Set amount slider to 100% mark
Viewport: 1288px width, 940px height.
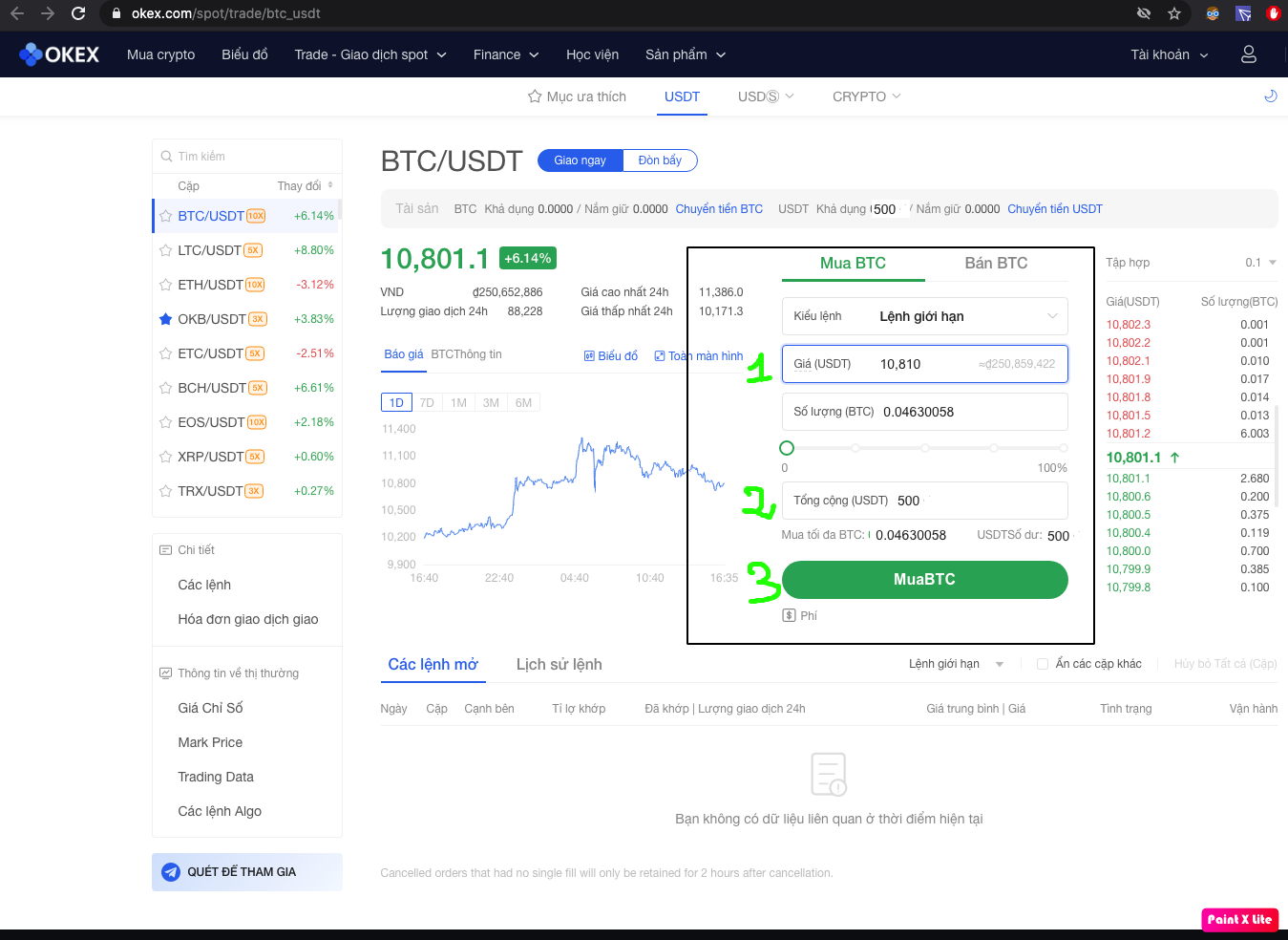coord(1063,448)
